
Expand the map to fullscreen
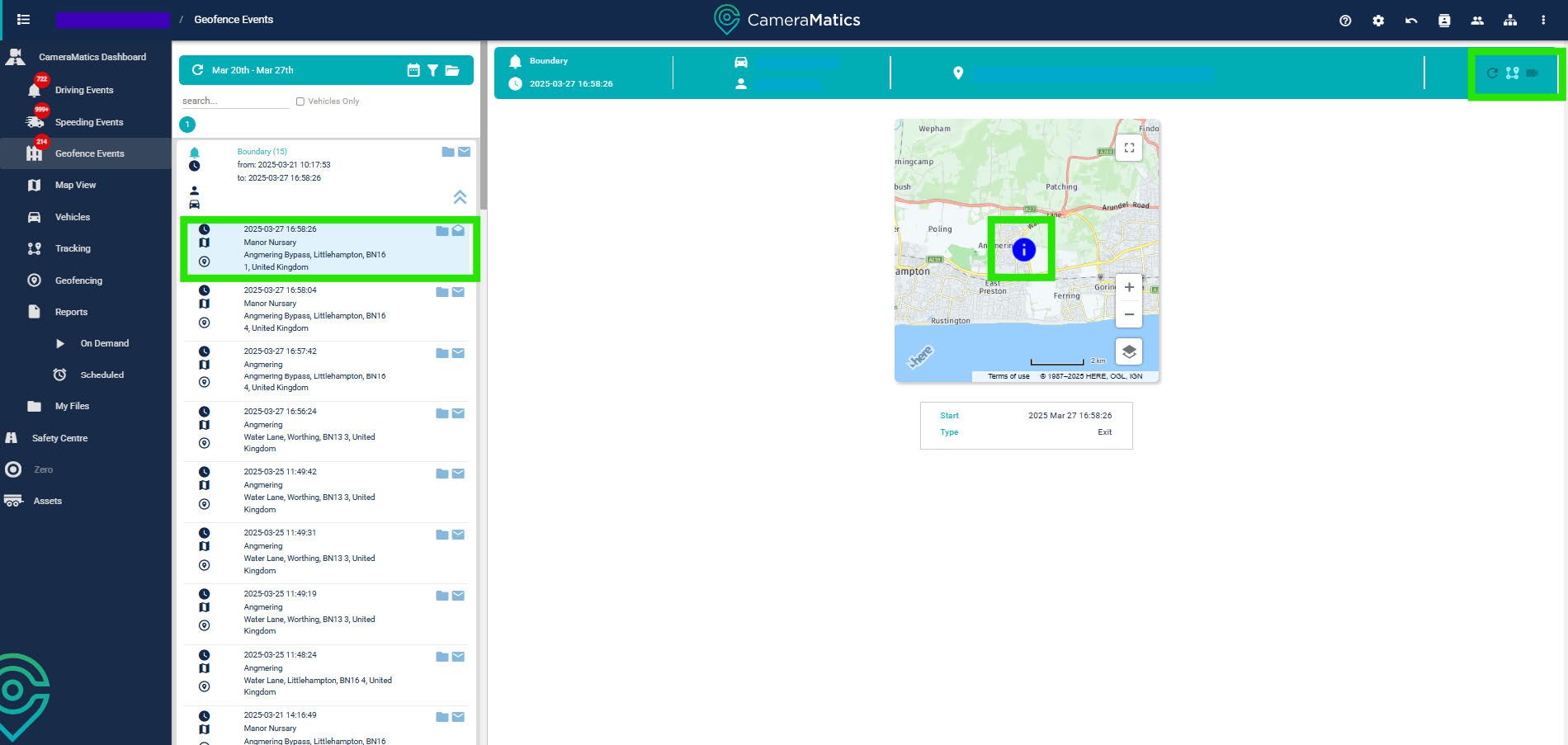(x=1128, y=149)
